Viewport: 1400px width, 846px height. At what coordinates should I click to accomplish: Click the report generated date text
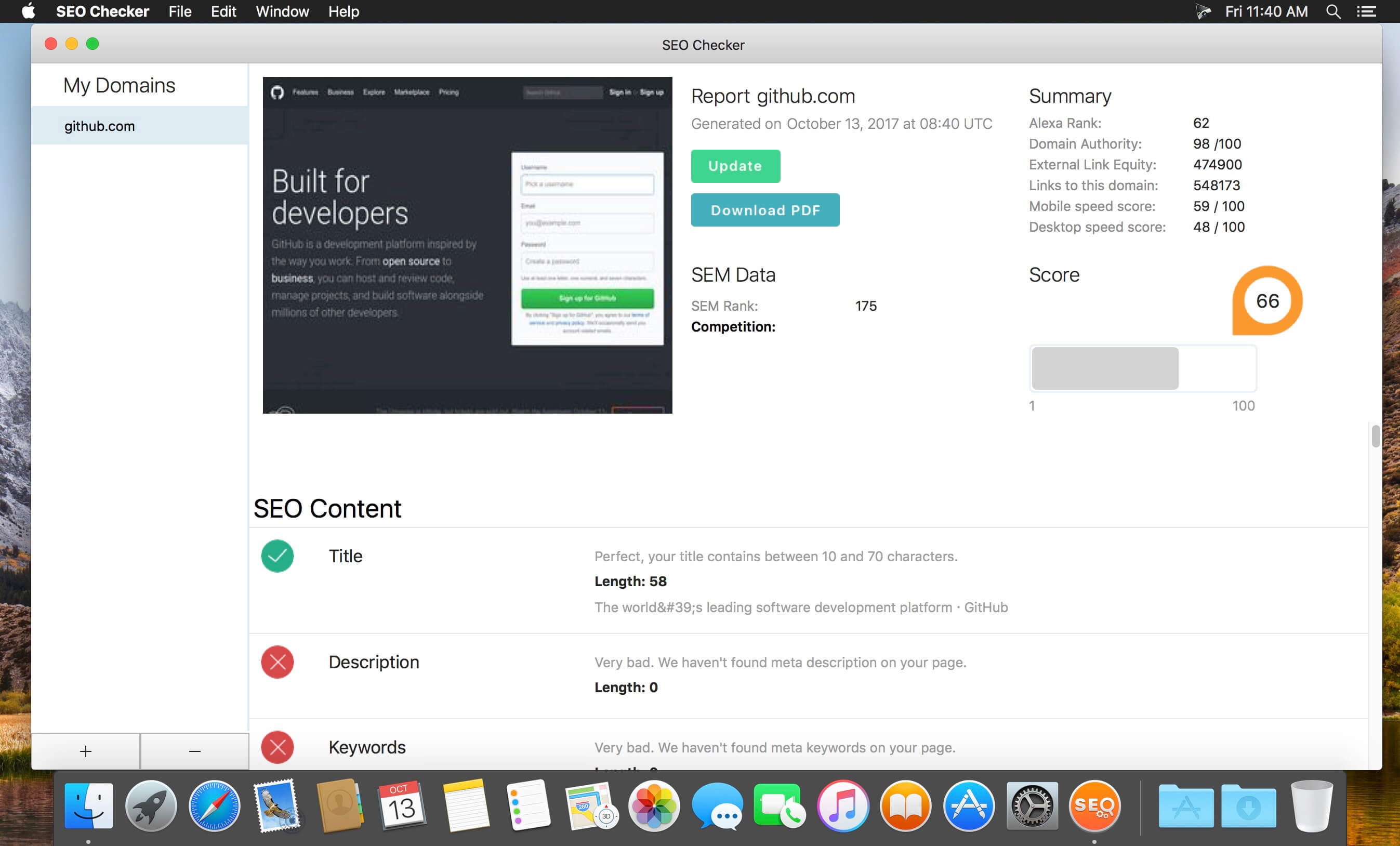pos(841,124)
